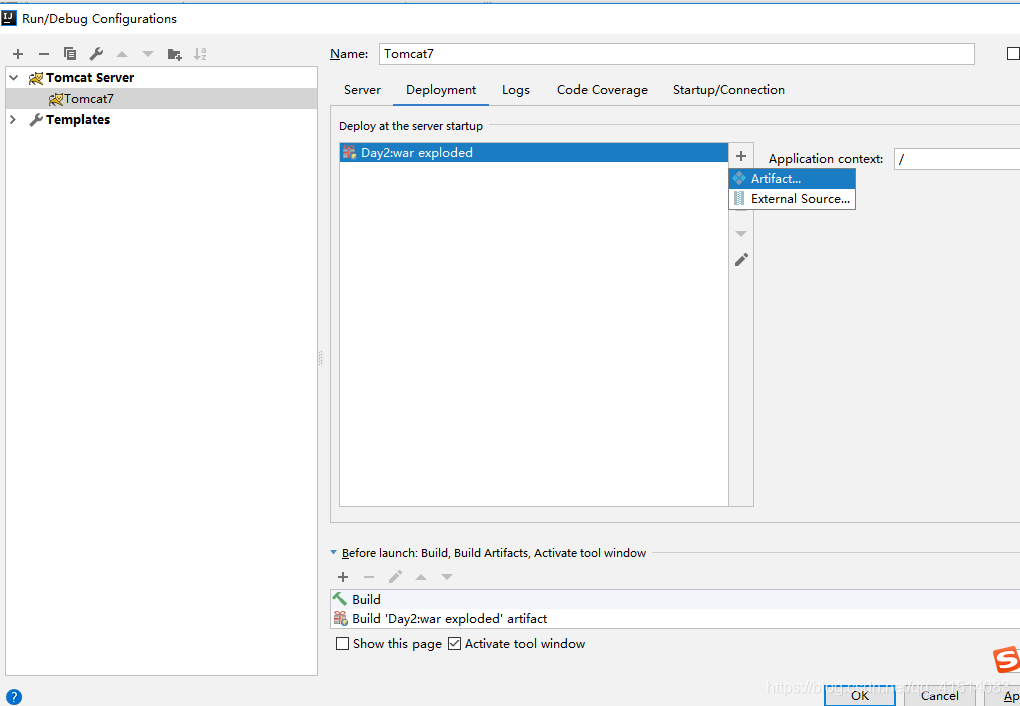Uncheck Activate tool window checkbox
The image size is (1020, 706).
tap(455, 644)
